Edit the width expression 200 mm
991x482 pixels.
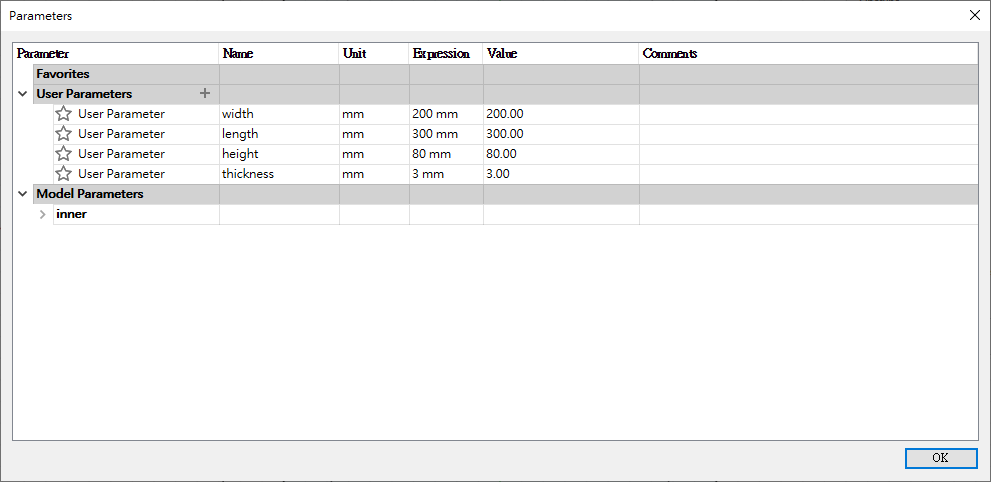435,114
